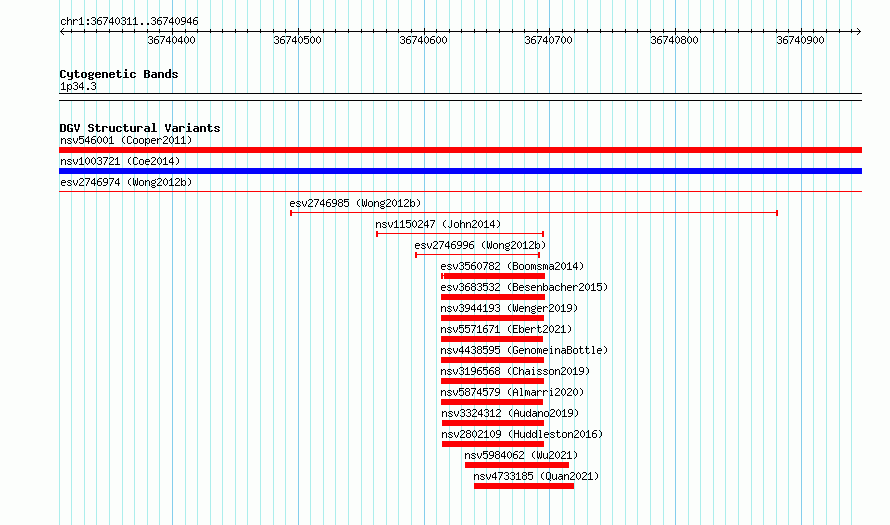Open the esv3683532 (Besenbacher2015) label
This screenshot has width=890, height=525.
[524, 287]
